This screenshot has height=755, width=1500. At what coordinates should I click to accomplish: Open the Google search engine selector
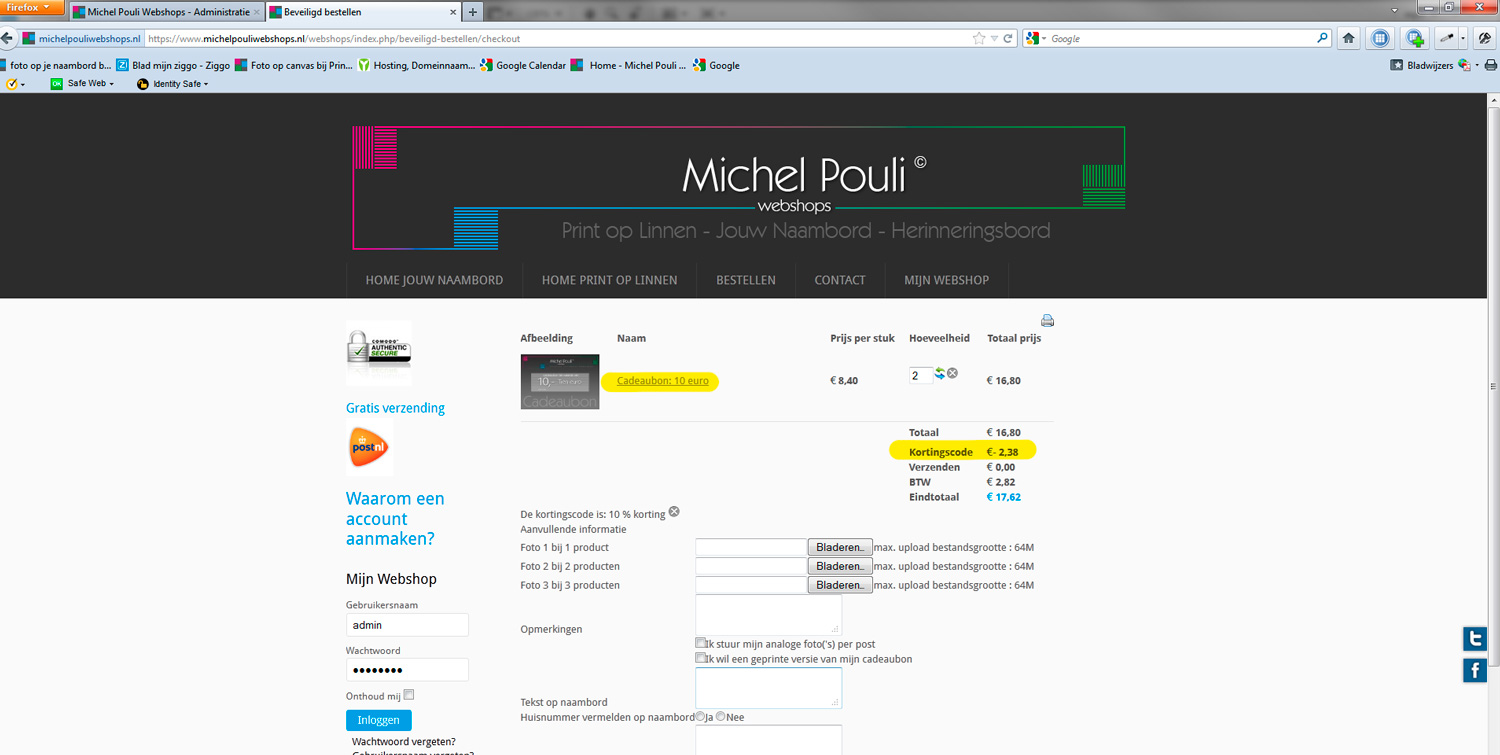point(1036,38)
